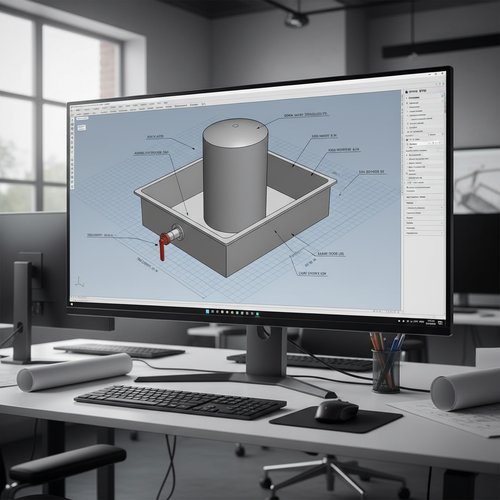Select the viewport tab above the left toolbar
This screenshot has height=500, width=500.
82,118
